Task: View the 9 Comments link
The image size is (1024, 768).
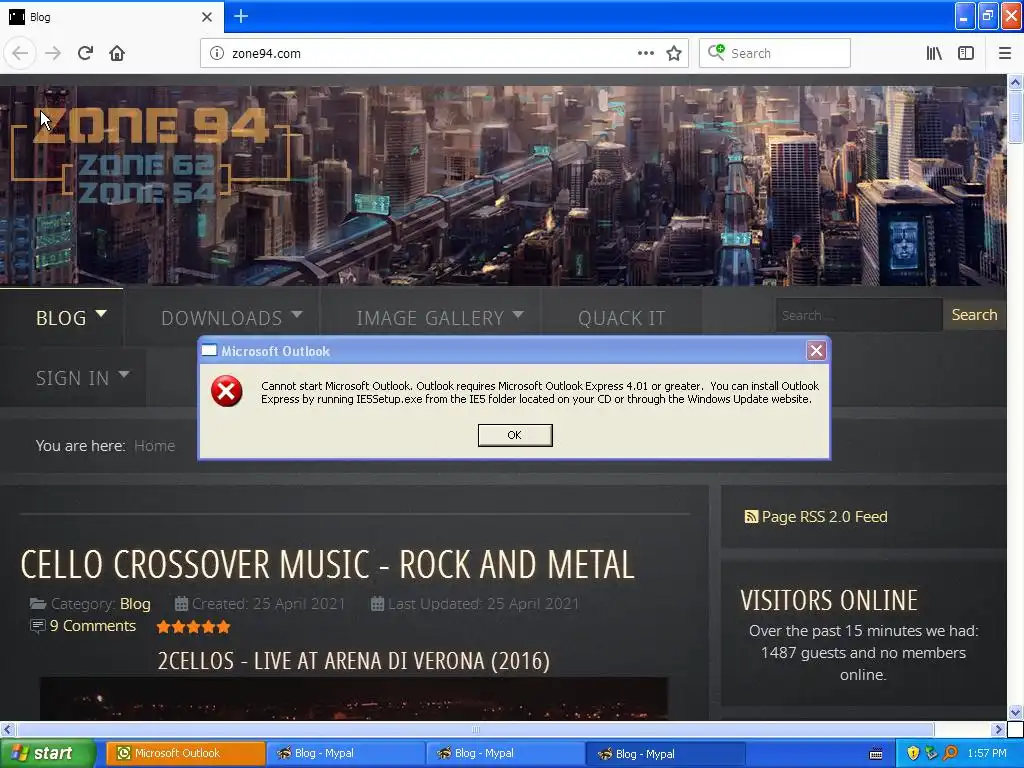Action: coord(93,626)
